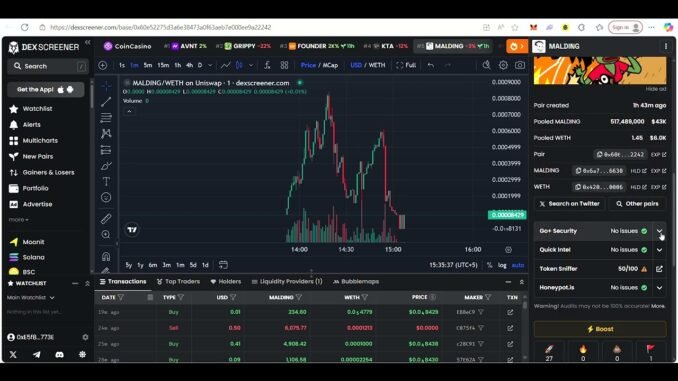Open the timeframe dropdown arrow
678x381 pixels.
[x=210, y=65]
